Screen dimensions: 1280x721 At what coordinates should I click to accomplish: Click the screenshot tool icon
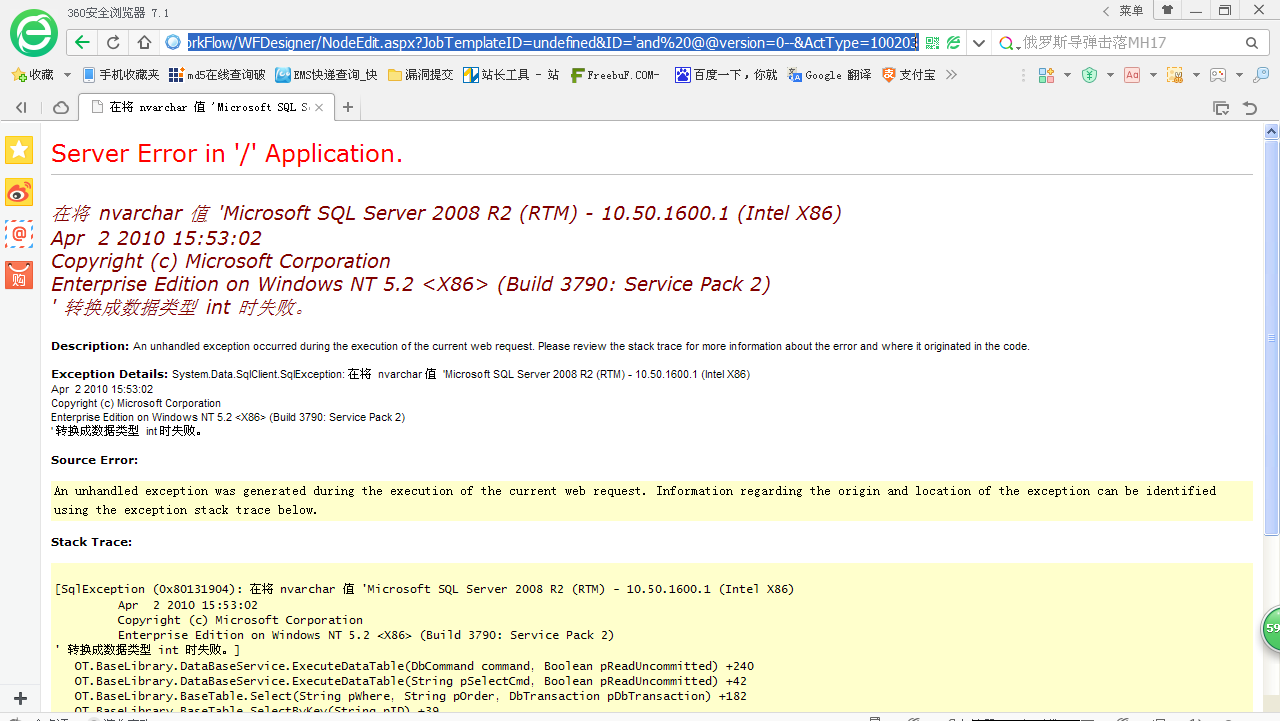pyautogui.click(x=1218, y=75)
